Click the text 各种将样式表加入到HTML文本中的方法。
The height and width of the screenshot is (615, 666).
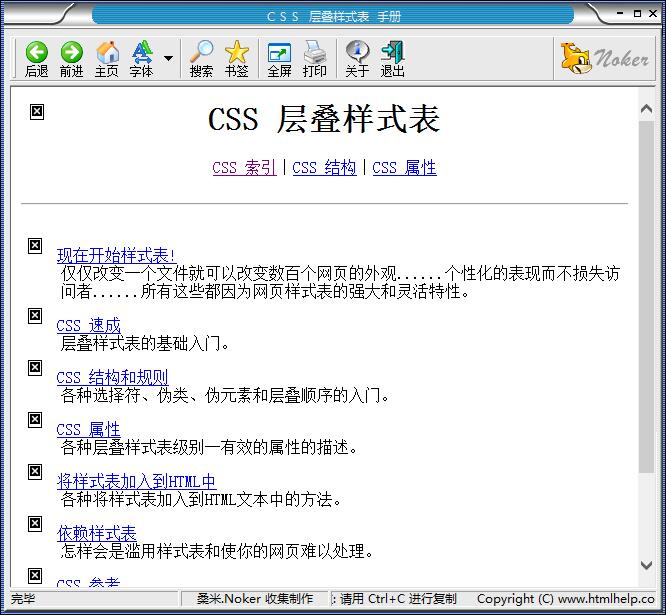[201, 499]
